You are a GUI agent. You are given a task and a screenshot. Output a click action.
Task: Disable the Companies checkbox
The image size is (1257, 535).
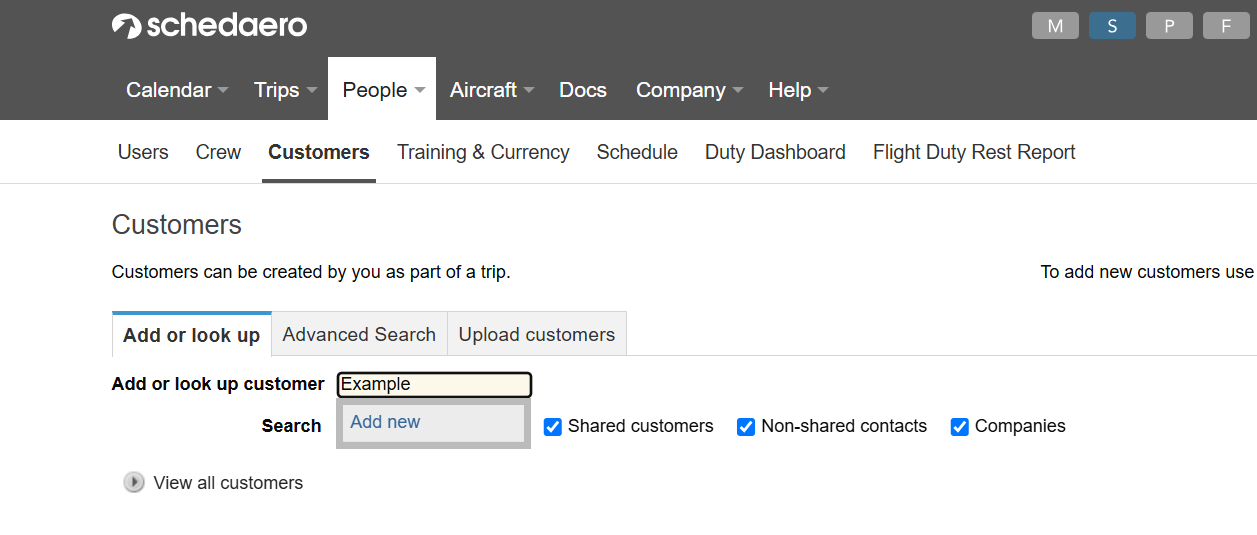tap(960, 427)
